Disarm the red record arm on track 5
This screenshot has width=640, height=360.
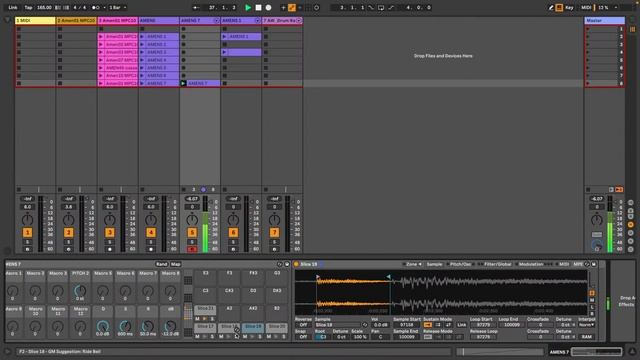[192, 249]
